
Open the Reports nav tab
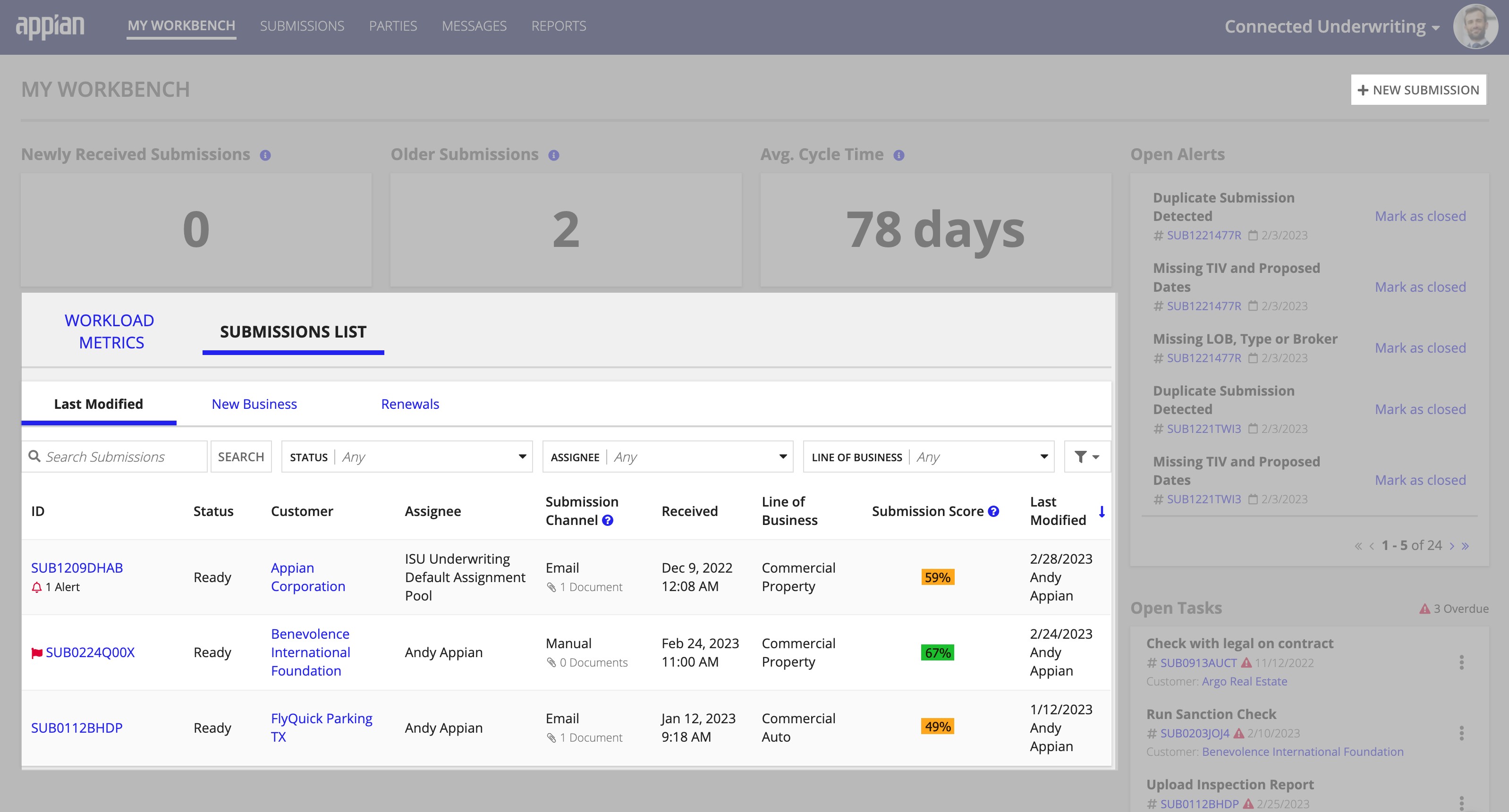(x=558, y=26)
